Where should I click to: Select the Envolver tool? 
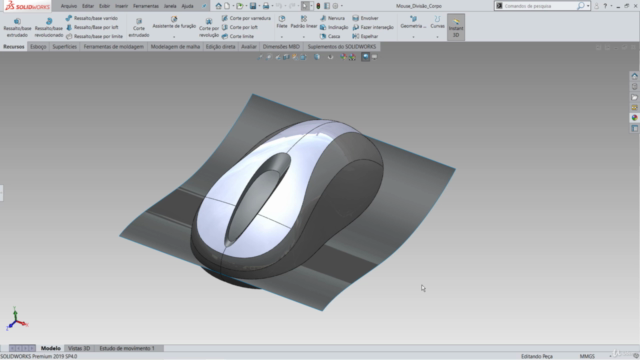pos(365,18)
